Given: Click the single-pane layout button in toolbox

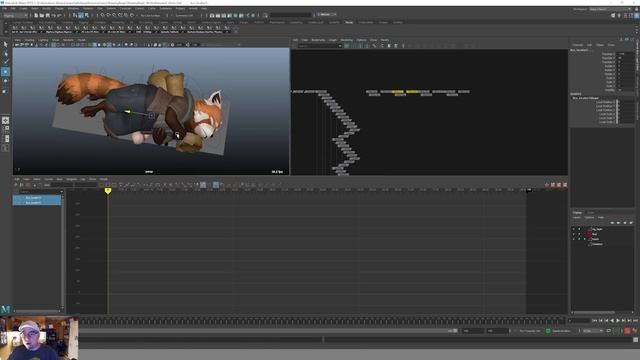Looking at the screenshot, I should (5, 120).
